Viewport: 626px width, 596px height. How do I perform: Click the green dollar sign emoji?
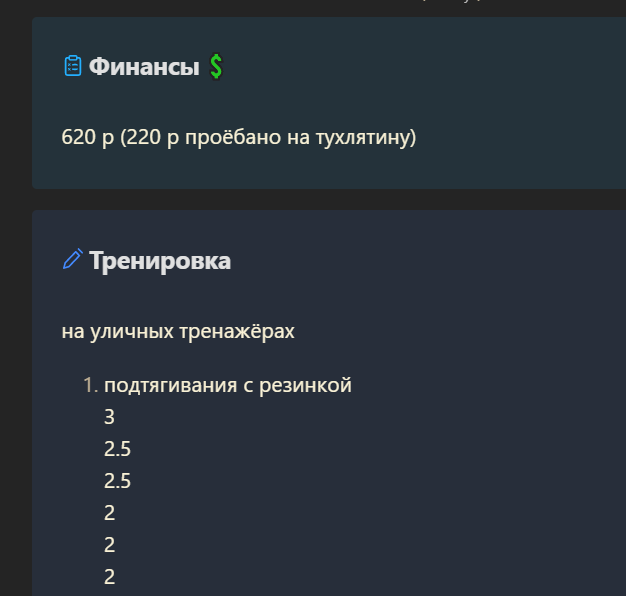tap(216, 66)
